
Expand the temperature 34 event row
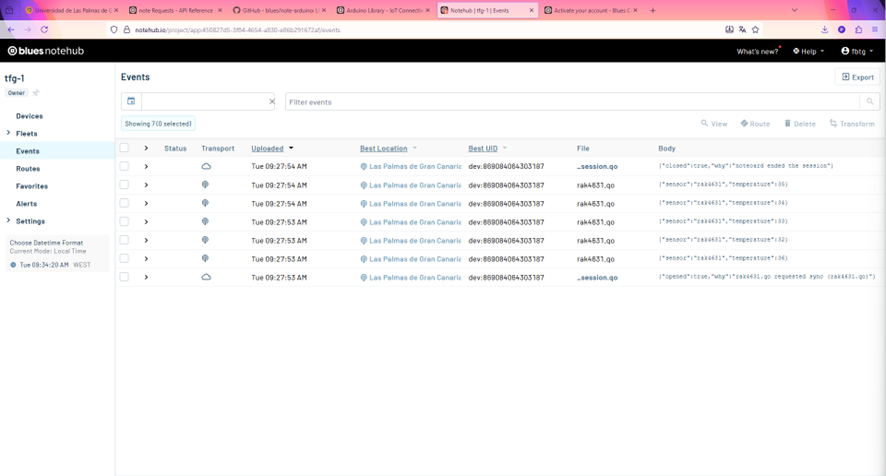point(146,204)
